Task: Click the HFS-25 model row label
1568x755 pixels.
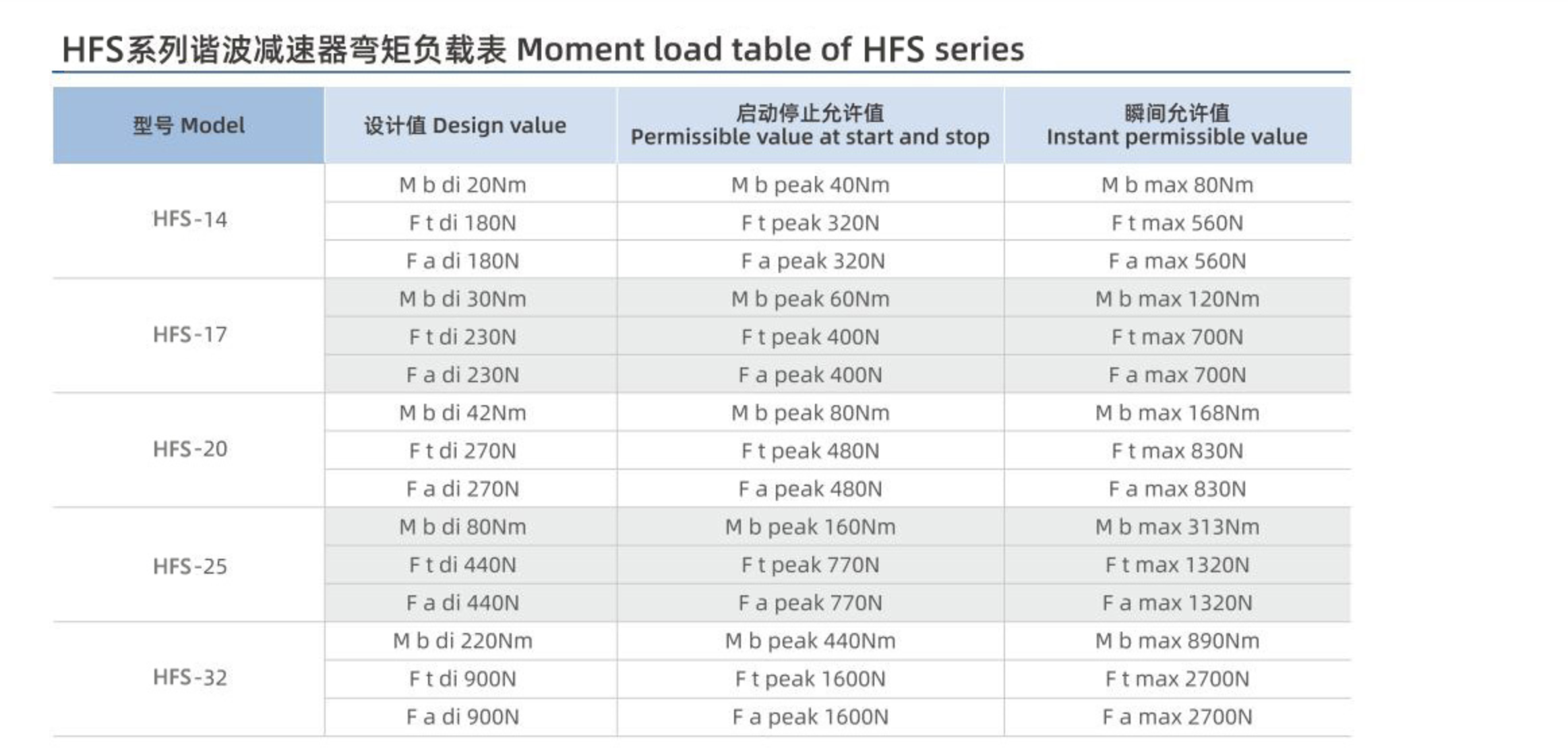Action: pos(189,566)
